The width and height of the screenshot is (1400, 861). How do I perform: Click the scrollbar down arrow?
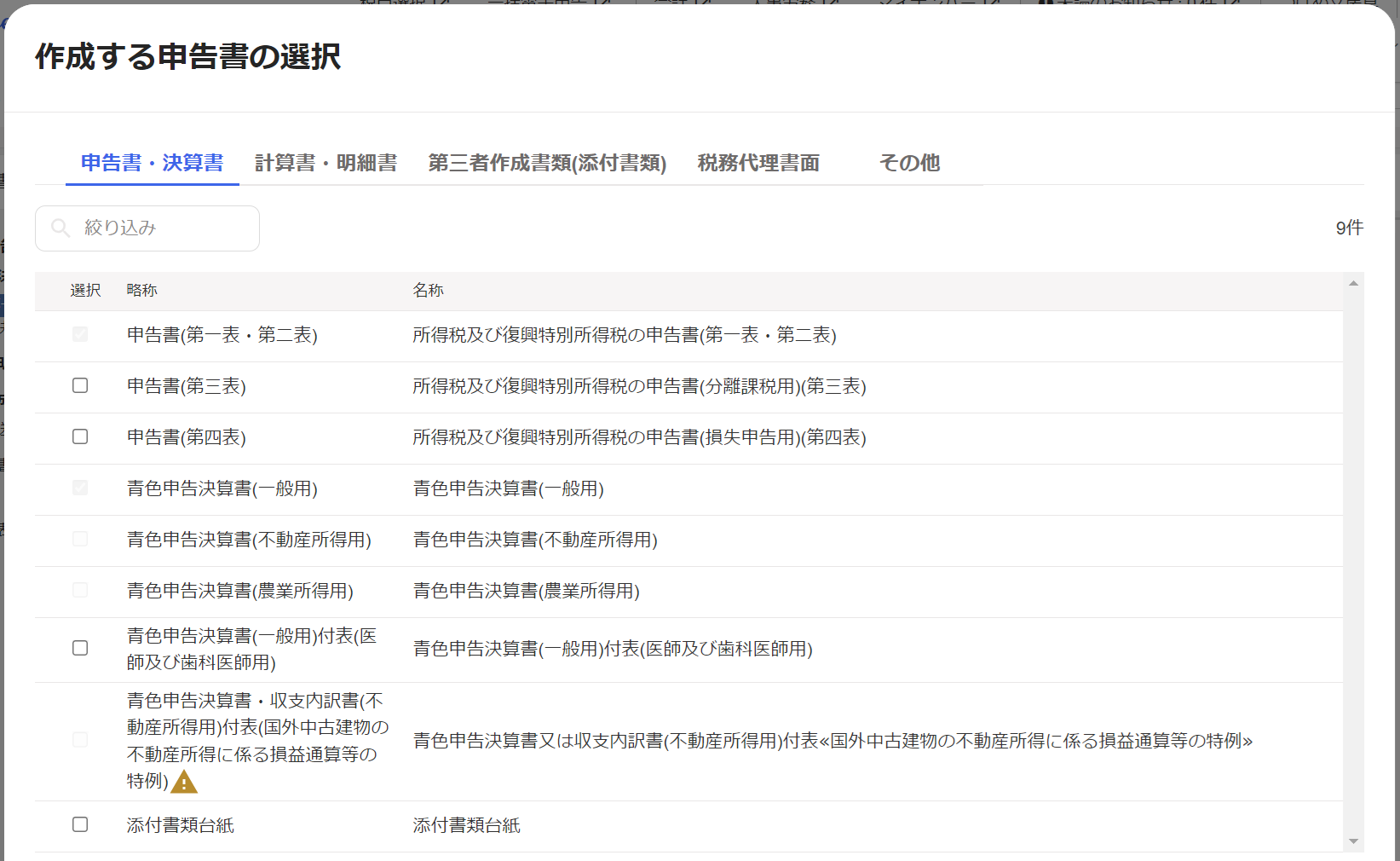(x=1353, y=841)
